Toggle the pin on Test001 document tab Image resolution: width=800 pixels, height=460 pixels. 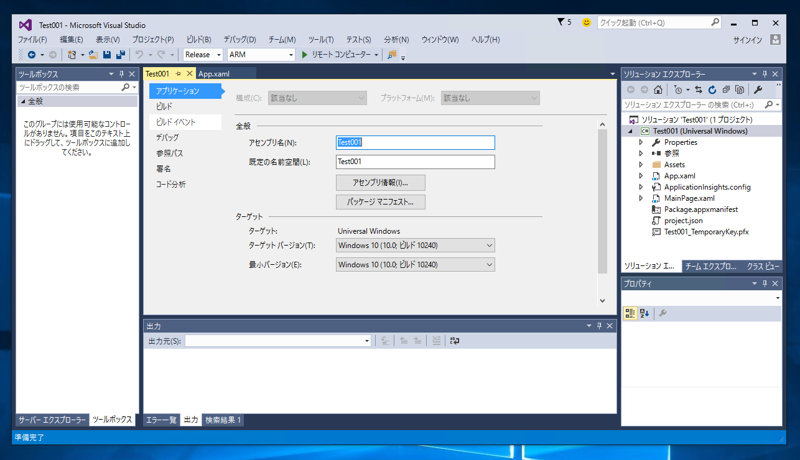tap(179, 74)
